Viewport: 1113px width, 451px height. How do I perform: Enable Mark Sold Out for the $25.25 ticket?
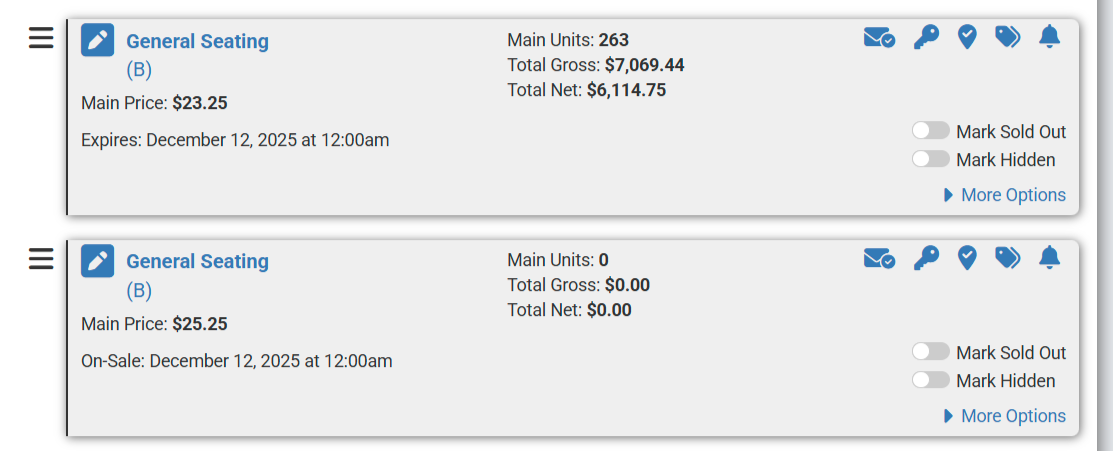point(931,352)
